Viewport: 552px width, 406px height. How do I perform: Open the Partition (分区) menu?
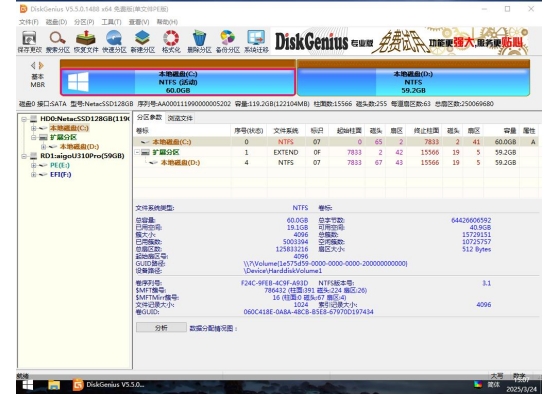84,22
